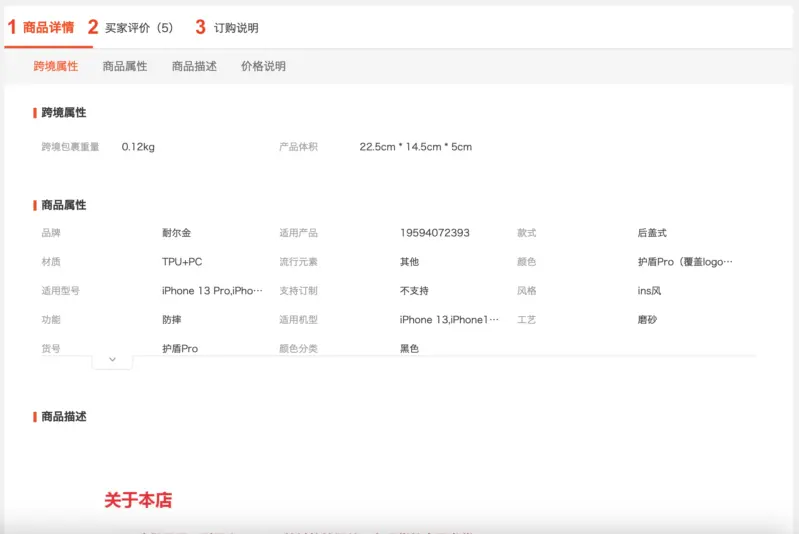
Task: Jump to the 商品属性 sub-tab
Action: click(x=125, y=66)
